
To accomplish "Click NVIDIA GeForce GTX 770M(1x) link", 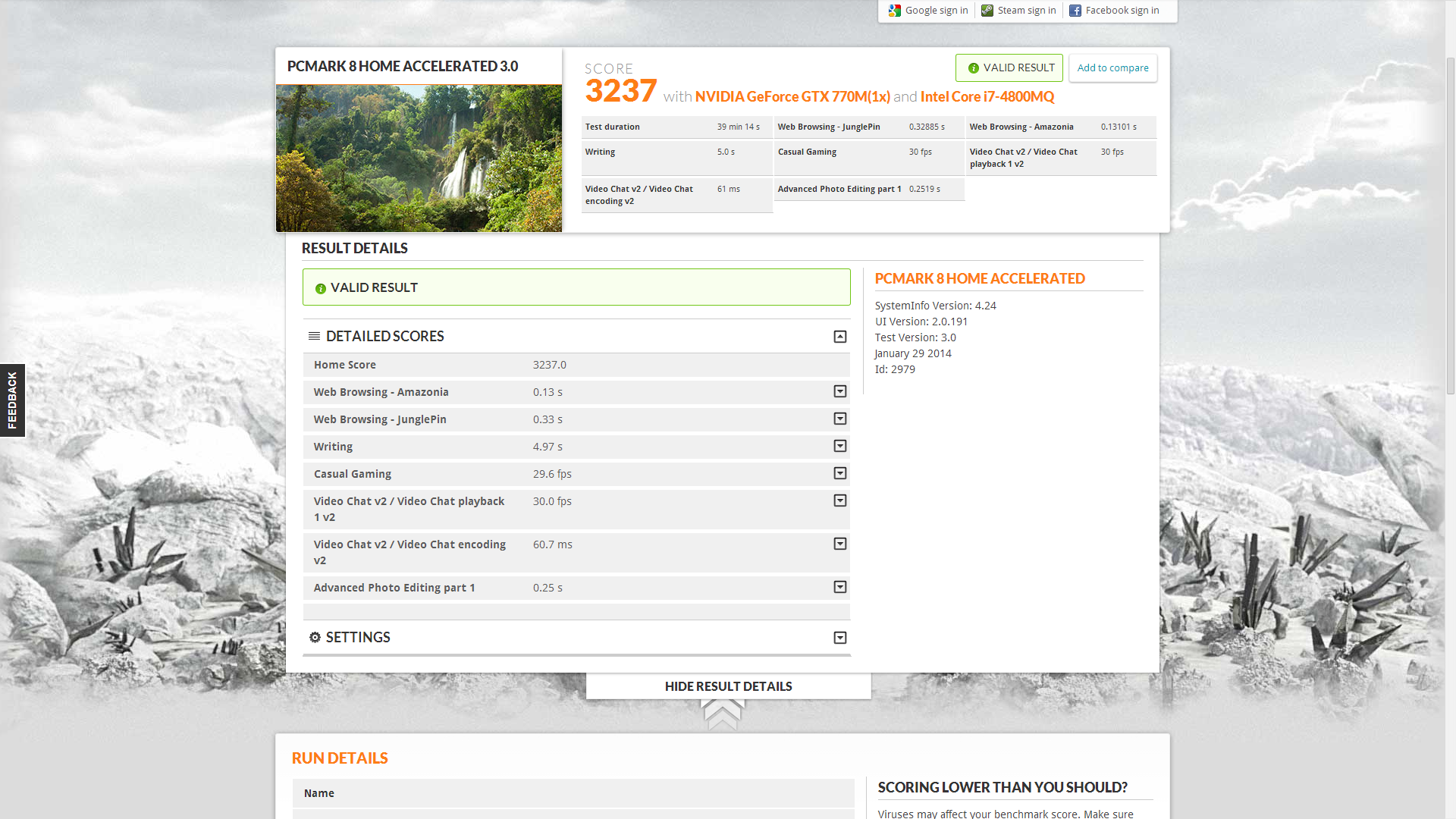I will pos(792,97).
